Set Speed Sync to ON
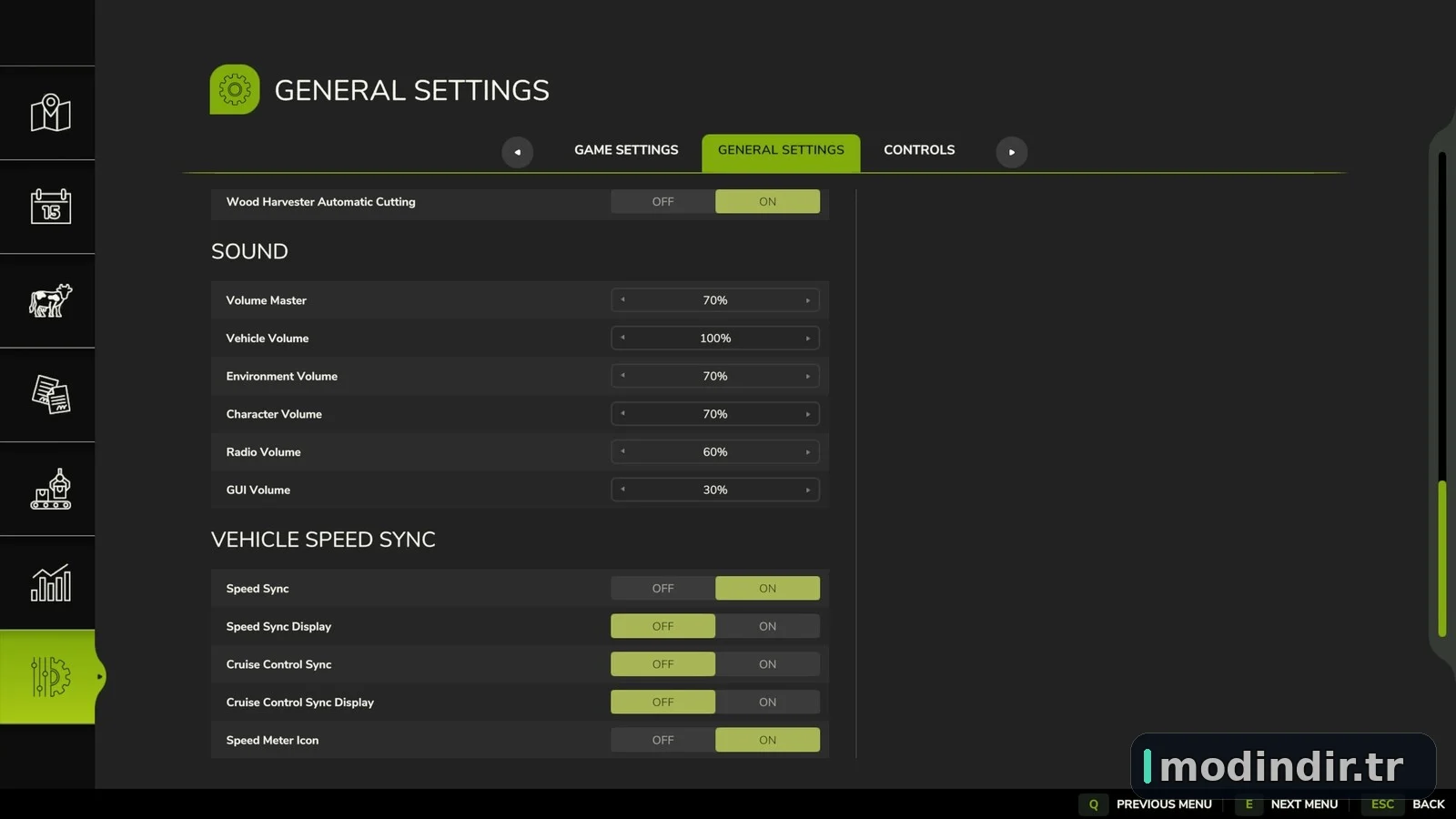 pyautogui.click(x=767, y=589)
